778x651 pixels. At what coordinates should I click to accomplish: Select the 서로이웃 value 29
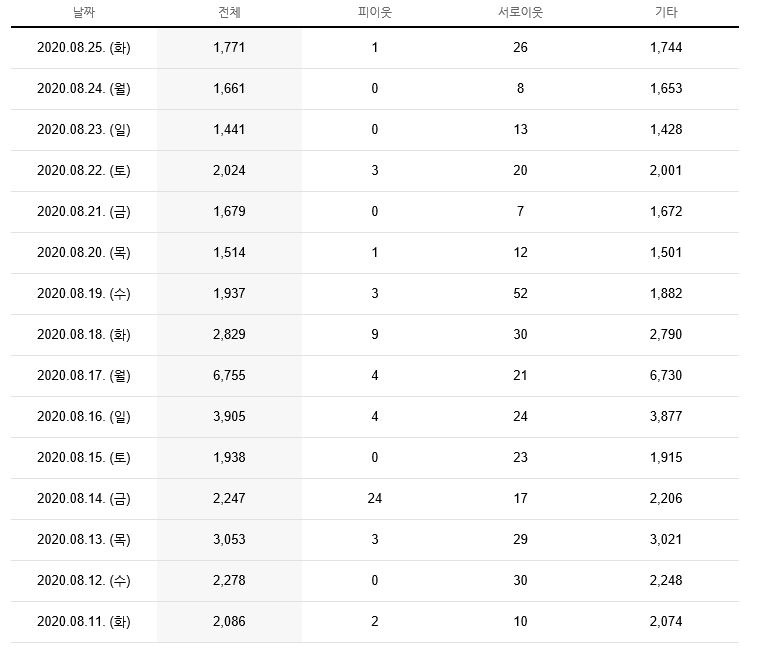[x=520, y=540]
